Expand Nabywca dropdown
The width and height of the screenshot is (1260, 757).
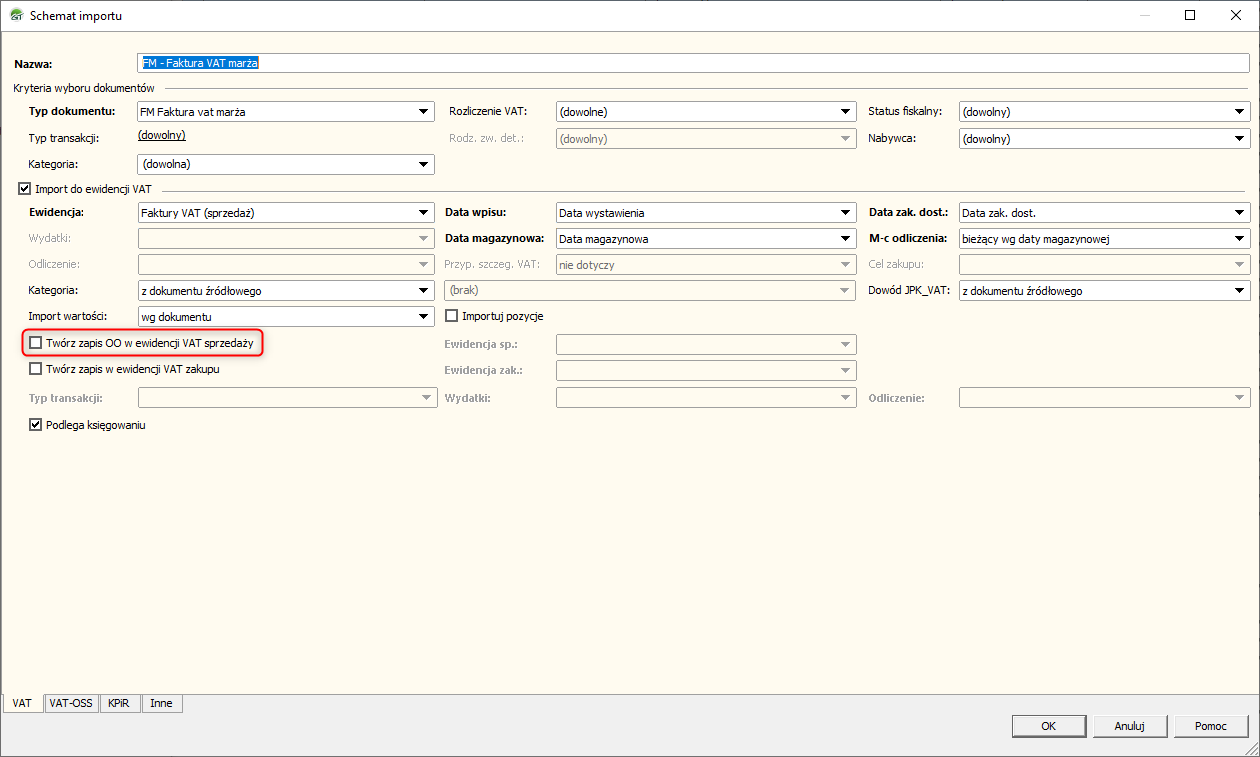[x=1104, y=139]
